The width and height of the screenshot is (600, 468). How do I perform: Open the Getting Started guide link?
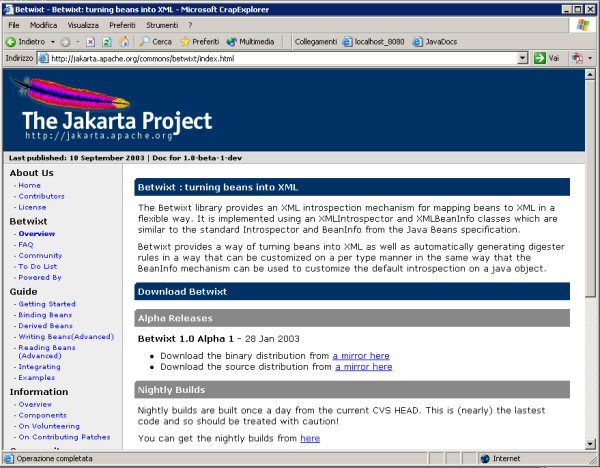point(47,304)
